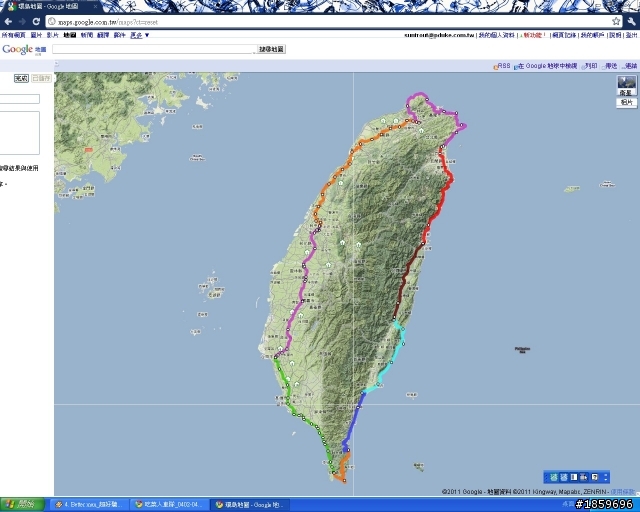Go back with the browser back arrow
This screenshot has height=512, width=640.
pyautogui.click(x=8, y=22)
